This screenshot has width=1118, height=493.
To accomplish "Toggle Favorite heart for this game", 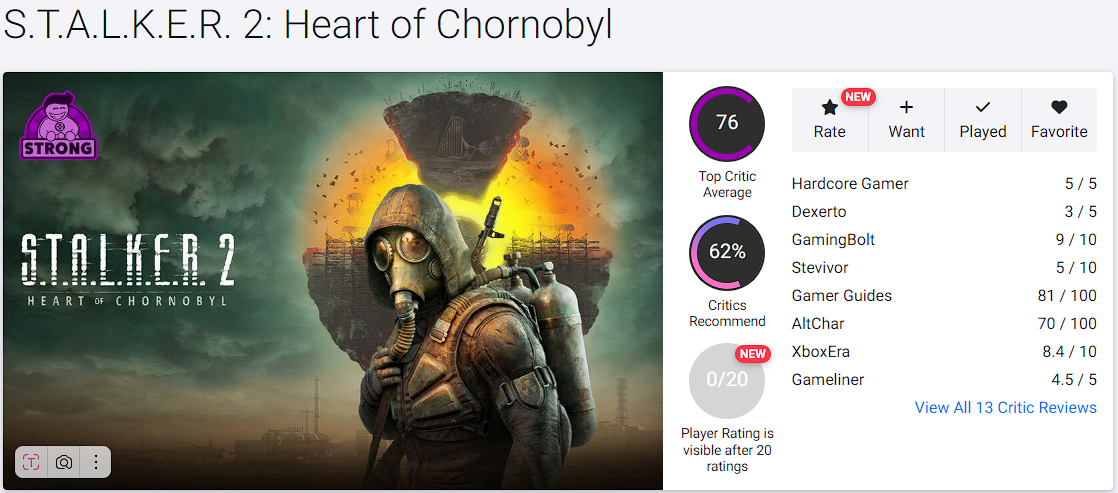I will (x=1059, y=120).
